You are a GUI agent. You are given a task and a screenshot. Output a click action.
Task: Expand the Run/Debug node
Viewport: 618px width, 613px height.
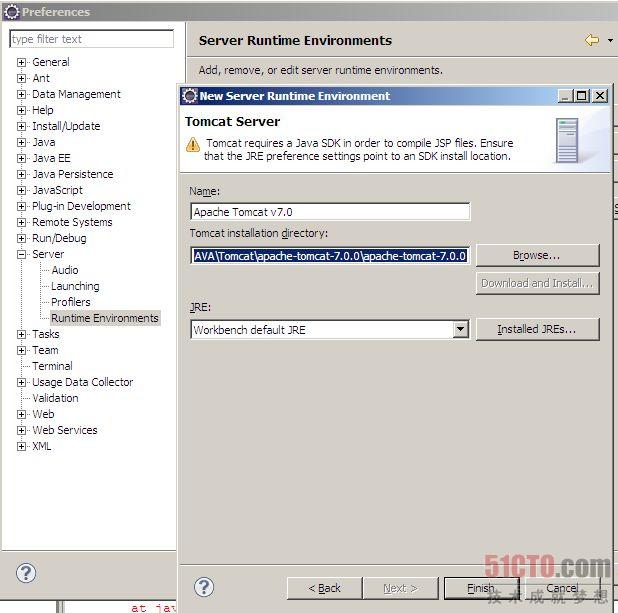[x=21, y=238]
